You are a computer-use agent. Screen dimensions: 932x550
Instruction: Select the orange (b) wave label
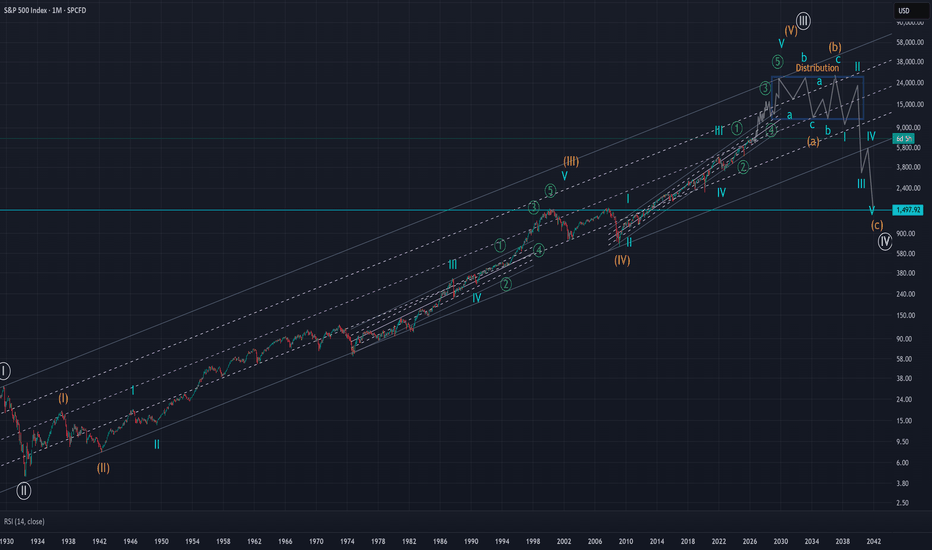pos(834,47)
